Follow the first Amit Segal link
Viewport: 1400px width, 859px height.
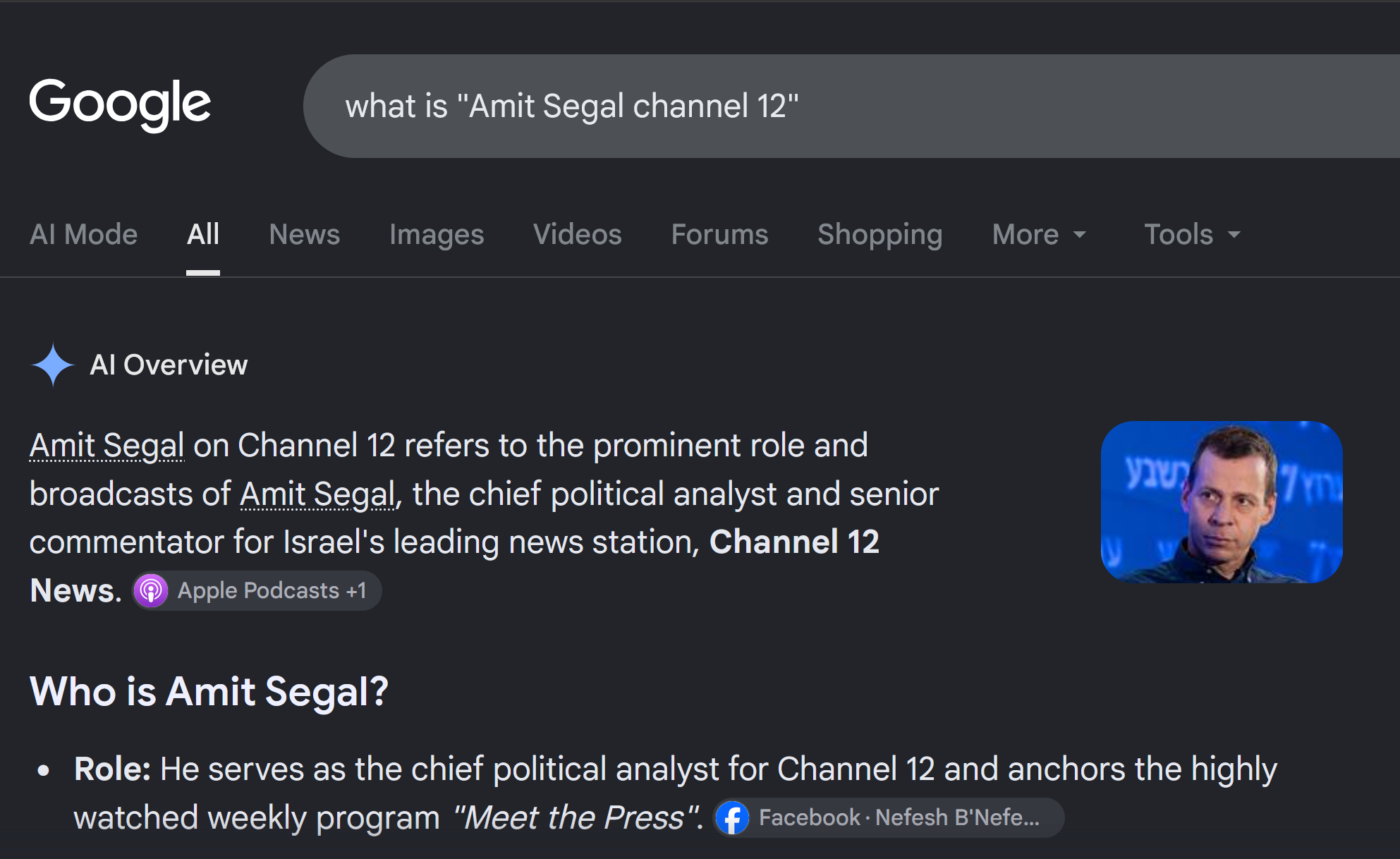coord(107,446)
